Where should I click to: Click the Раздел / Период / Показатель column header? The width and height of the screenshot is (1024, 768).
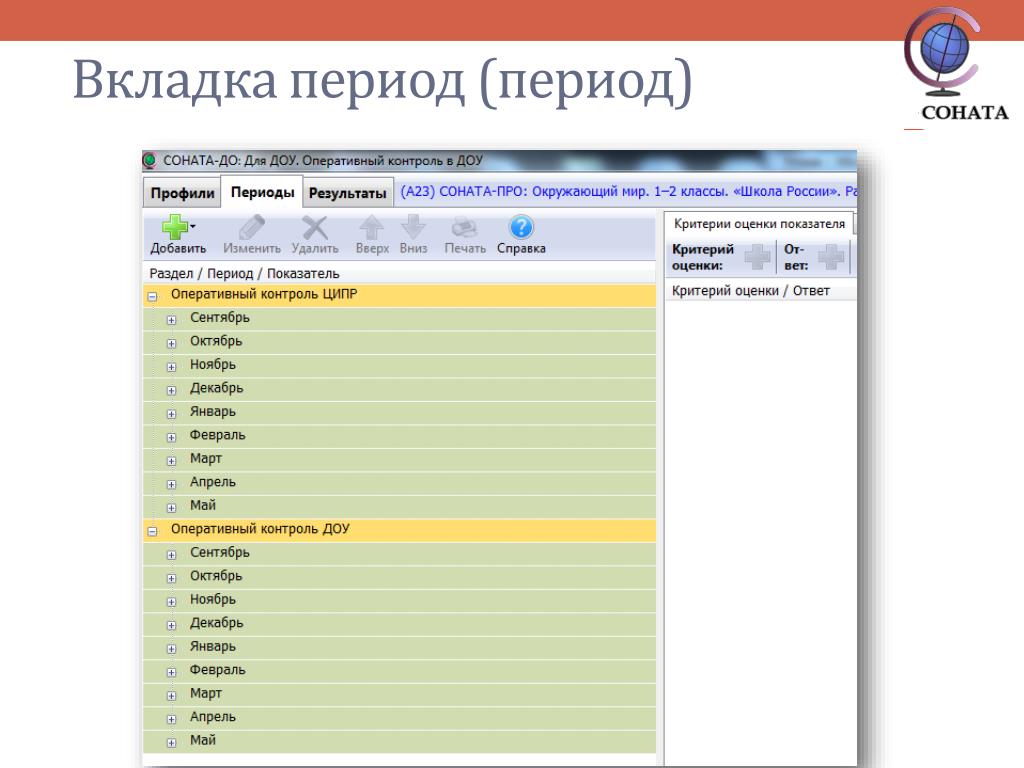[x=399, y=274]
